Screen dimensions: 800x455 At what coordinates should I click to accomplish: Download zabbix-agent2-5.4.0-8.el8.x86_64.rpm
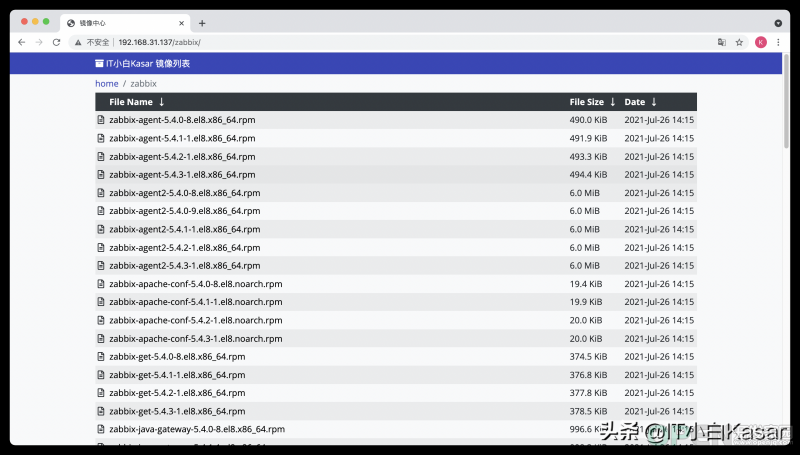185,193
